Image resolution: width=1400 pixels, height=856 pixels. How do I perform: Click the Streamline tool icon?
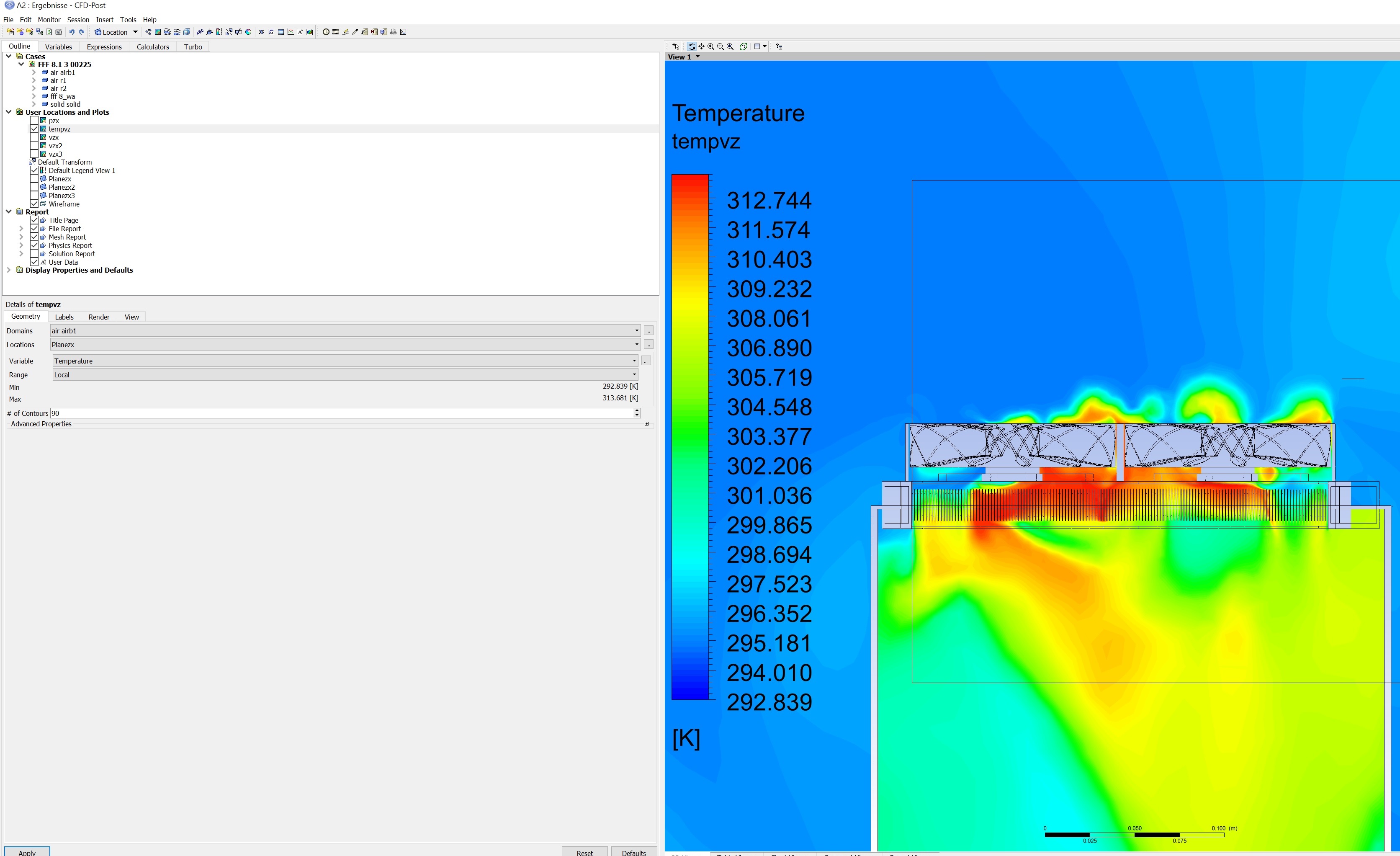(x=167, y=32)
